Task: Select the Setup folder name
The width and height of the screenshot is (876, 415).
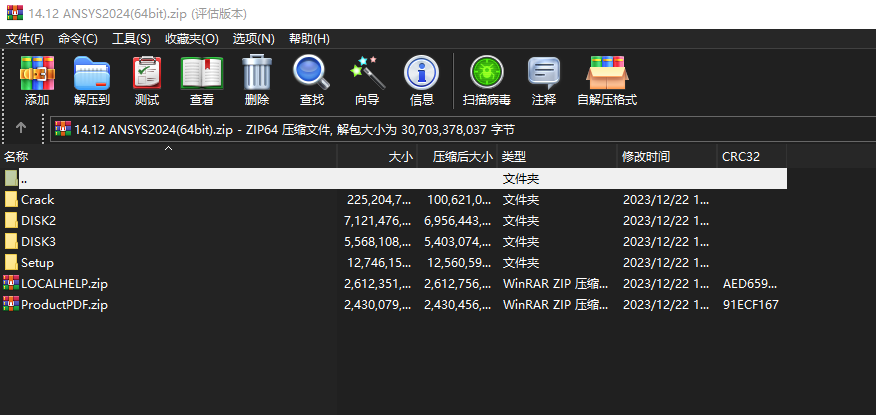Action: [37, 263]
